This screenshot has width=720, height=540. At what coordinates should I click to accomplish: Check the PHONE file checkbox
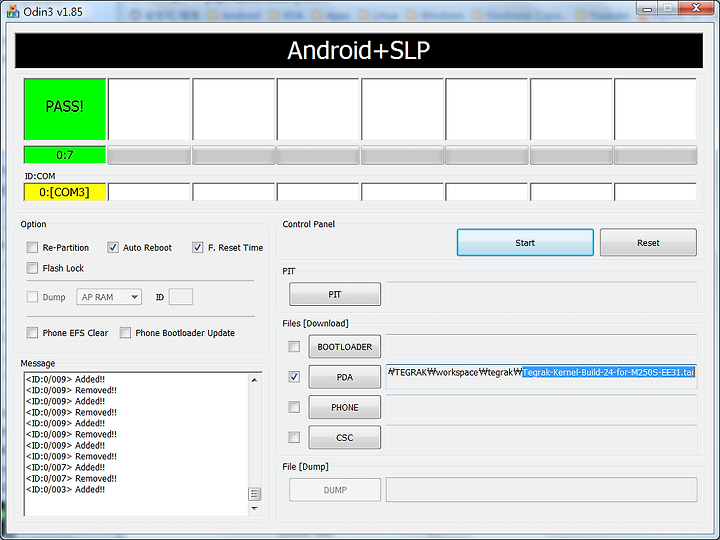point(294,407)
